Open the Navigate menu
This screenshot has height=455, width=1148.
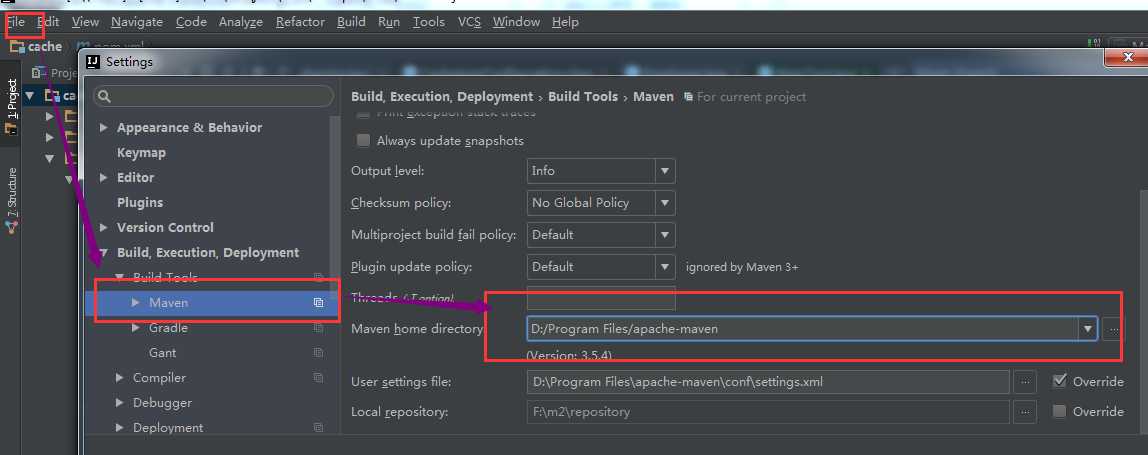[137, 22]
